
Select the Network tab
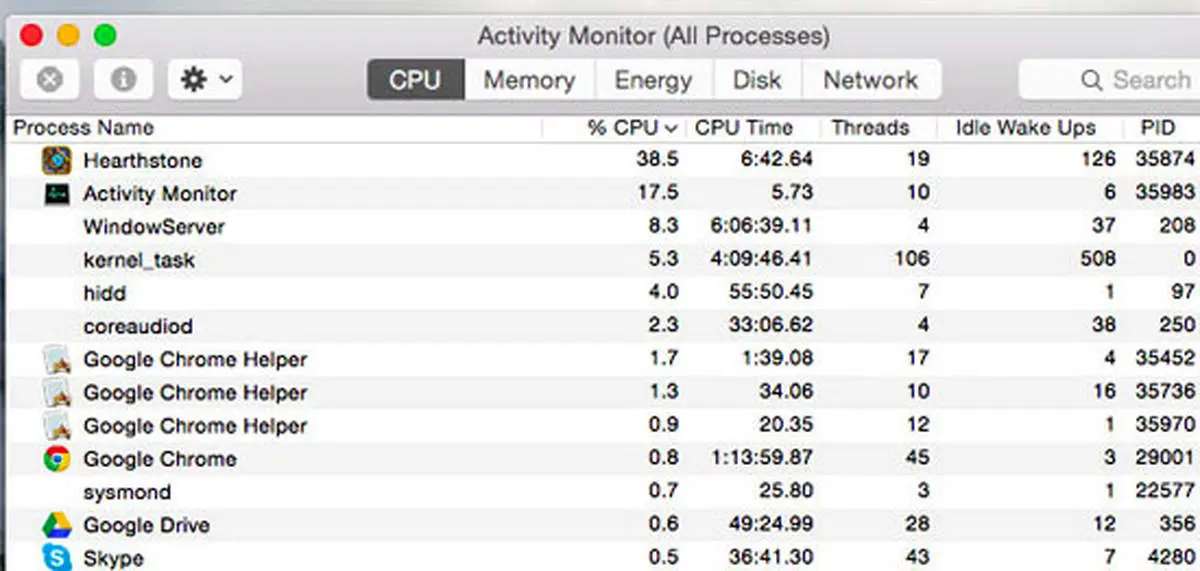pos(871,80)
